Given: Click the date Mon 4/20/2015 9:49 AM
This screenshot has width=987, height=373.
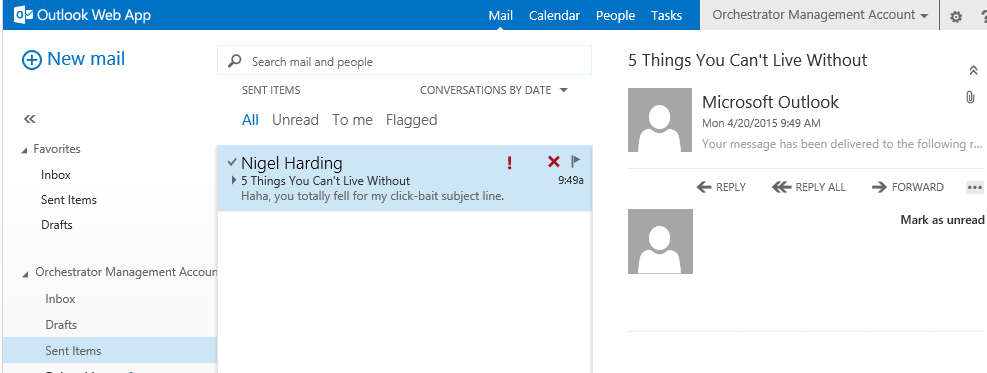Looking at the screenshot, I should (761, 123).
